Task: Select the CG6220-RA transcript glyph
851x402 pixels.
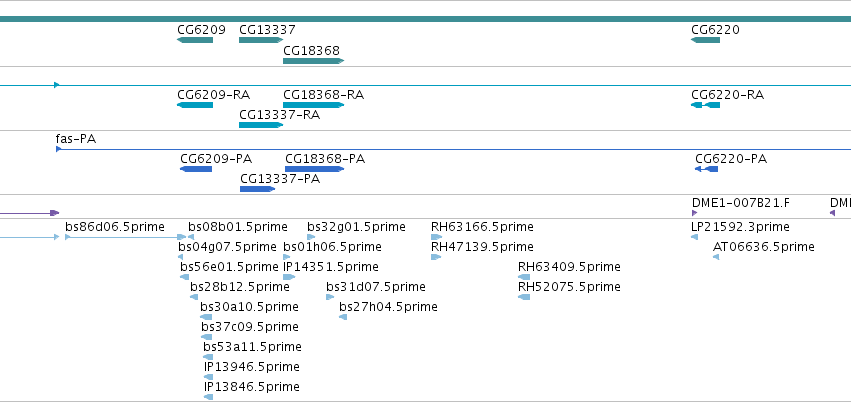Action: coord(705,105)
